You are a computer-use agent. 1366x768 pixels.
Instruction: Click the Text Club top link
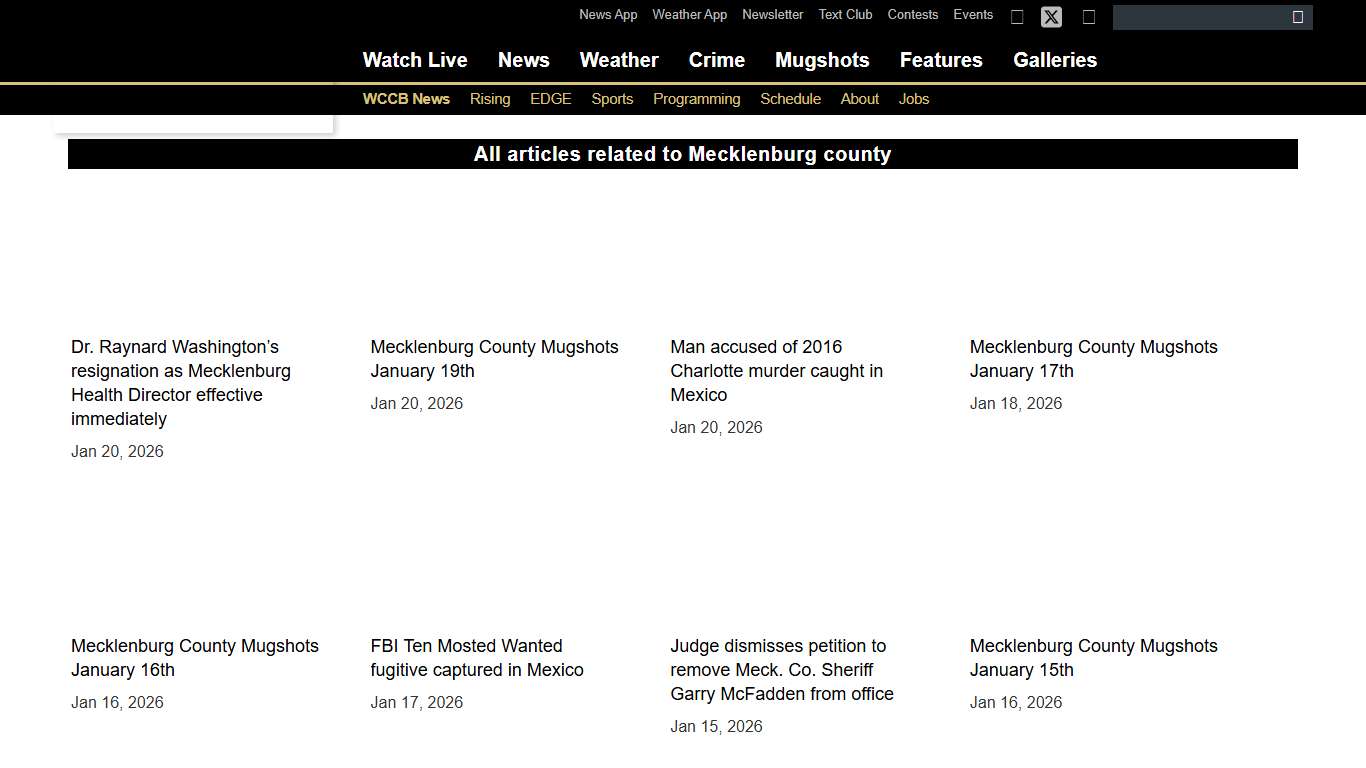pos(845,15)
